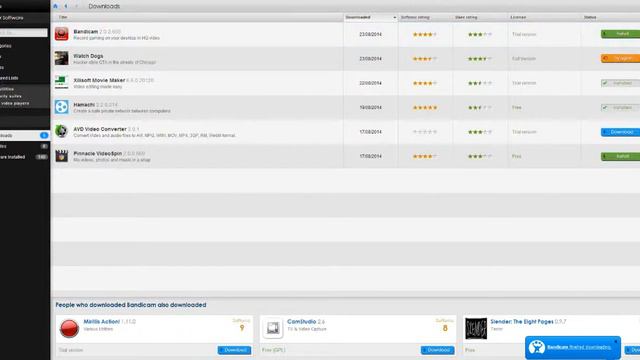Open the Mirillis Action! red icon

point(69,329)
